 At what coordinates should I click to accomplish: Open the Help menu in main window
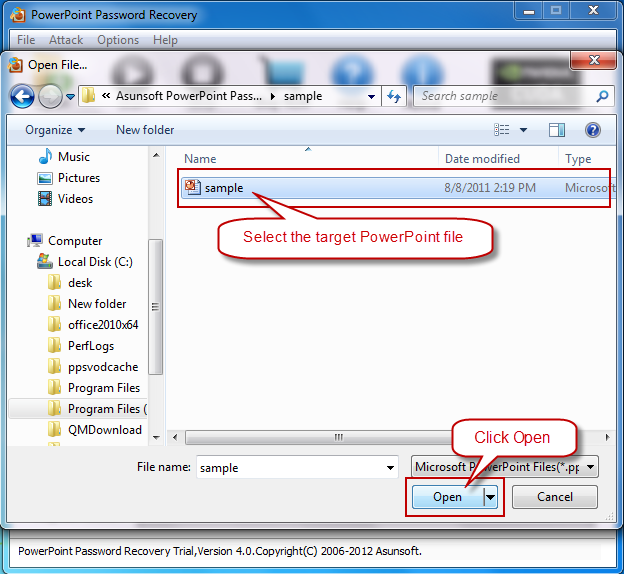[x=165, y=40]
